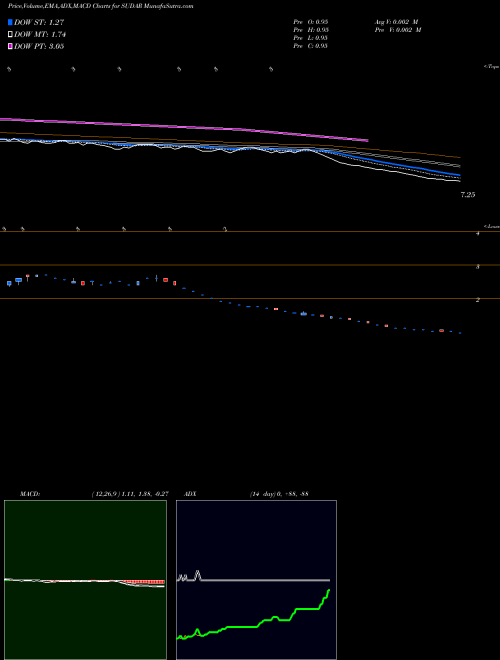Open the green MACD chart panel
The height and width of the screenshot is (660, 500).
click(x=85, y=580)
